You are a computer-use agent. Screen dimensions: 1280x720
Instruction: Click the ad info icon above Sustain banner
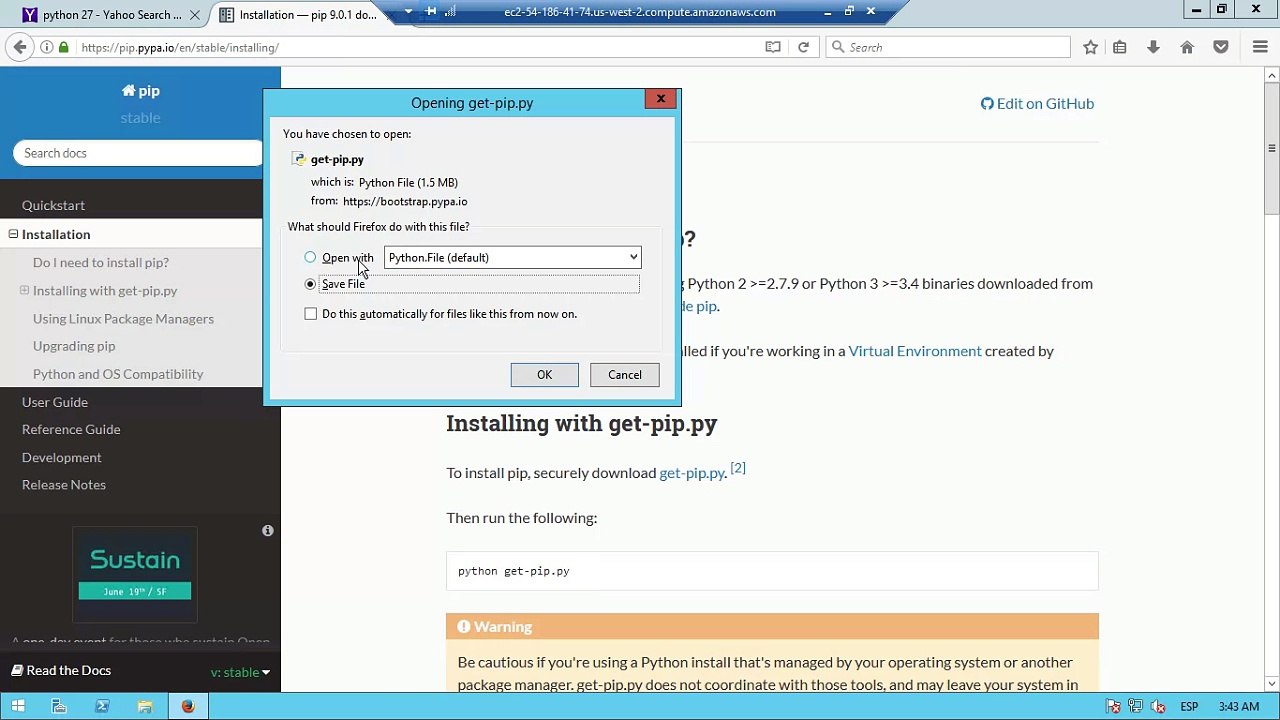click(x=268, y=531)
